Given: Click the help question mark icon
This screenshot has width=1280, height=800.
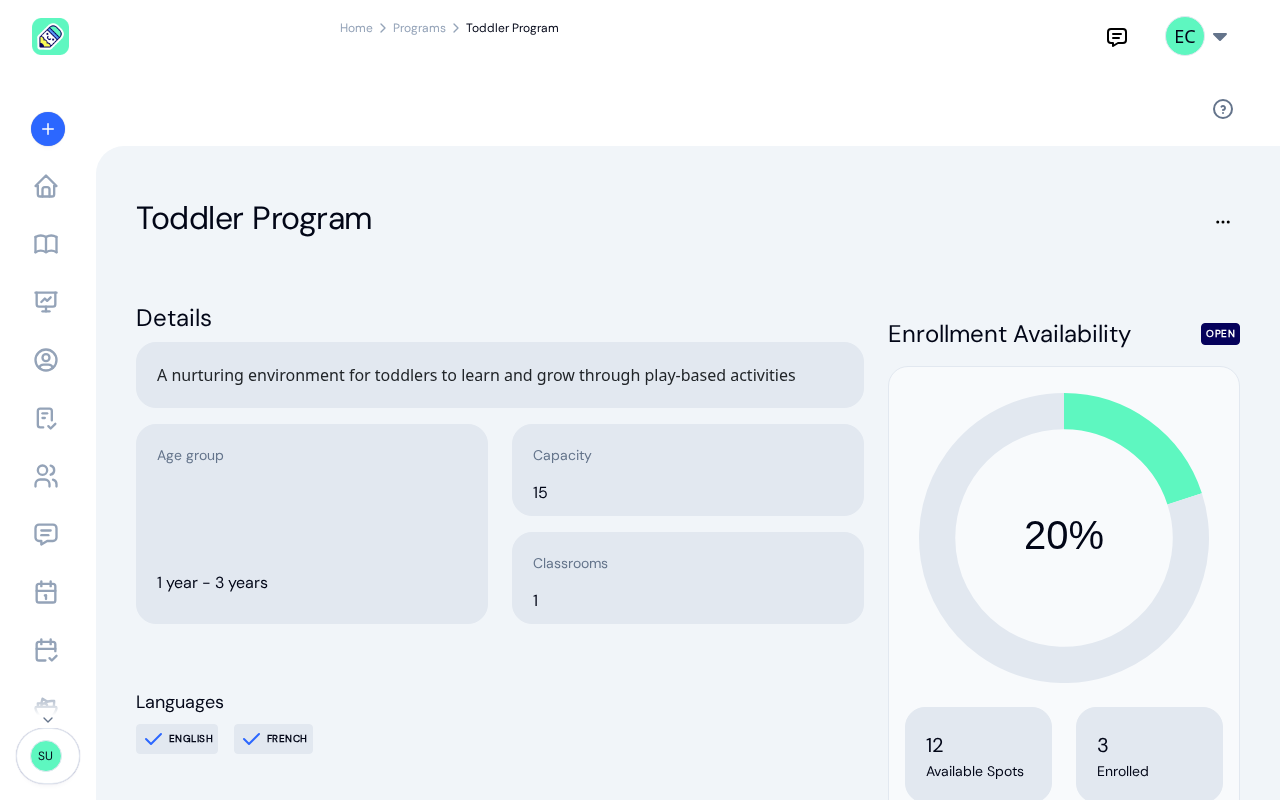Looking at the screenshot, I should pos(1223,109).
